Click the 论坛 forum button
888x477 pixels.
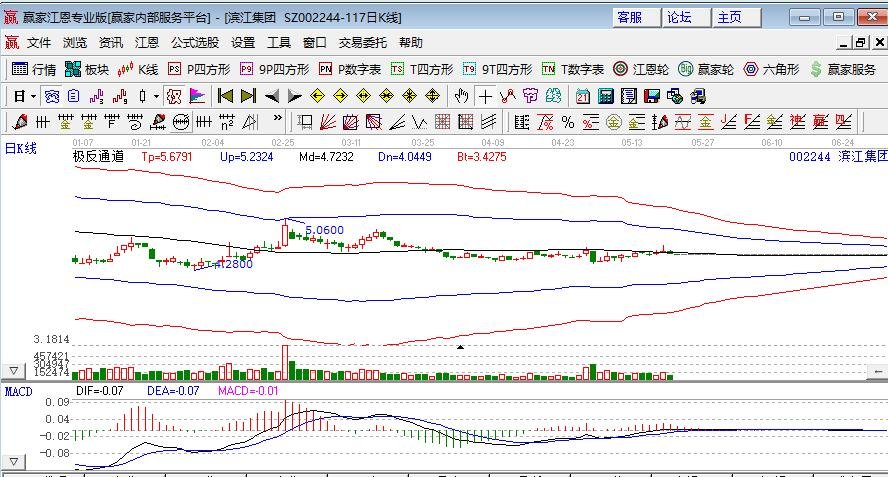point(686,17)
